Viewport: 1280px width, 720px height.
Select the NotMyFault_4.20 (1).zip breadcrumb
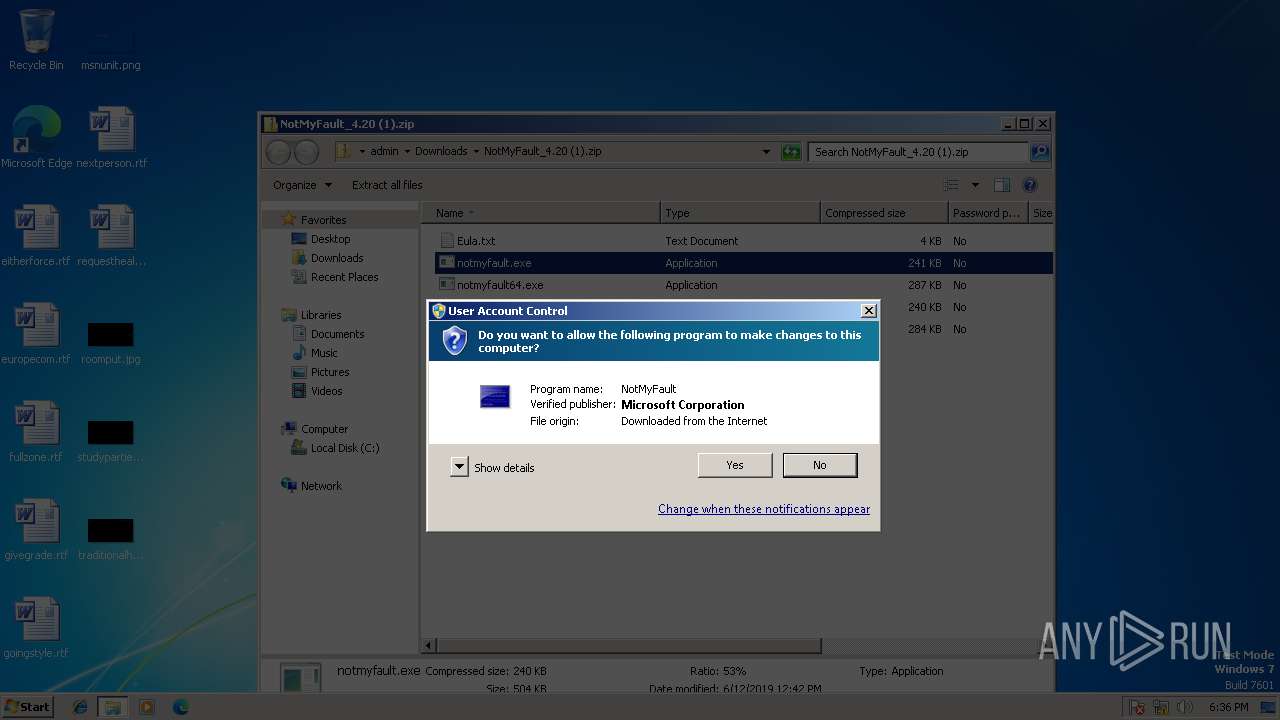pos(543,152)
